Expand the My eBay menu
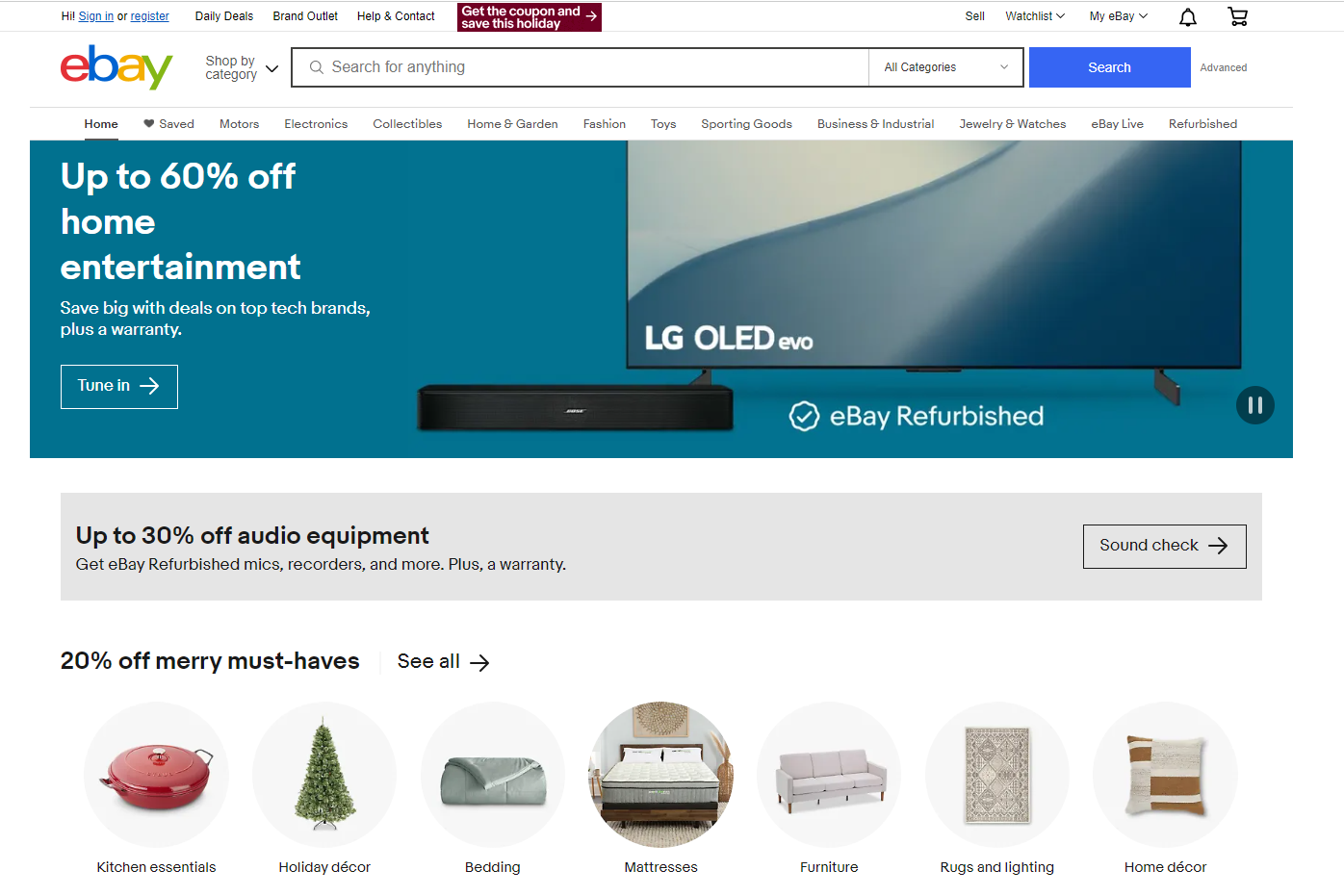This screenshot has width=1344, height=896. pyautogui.click(x=1119, y=16)
